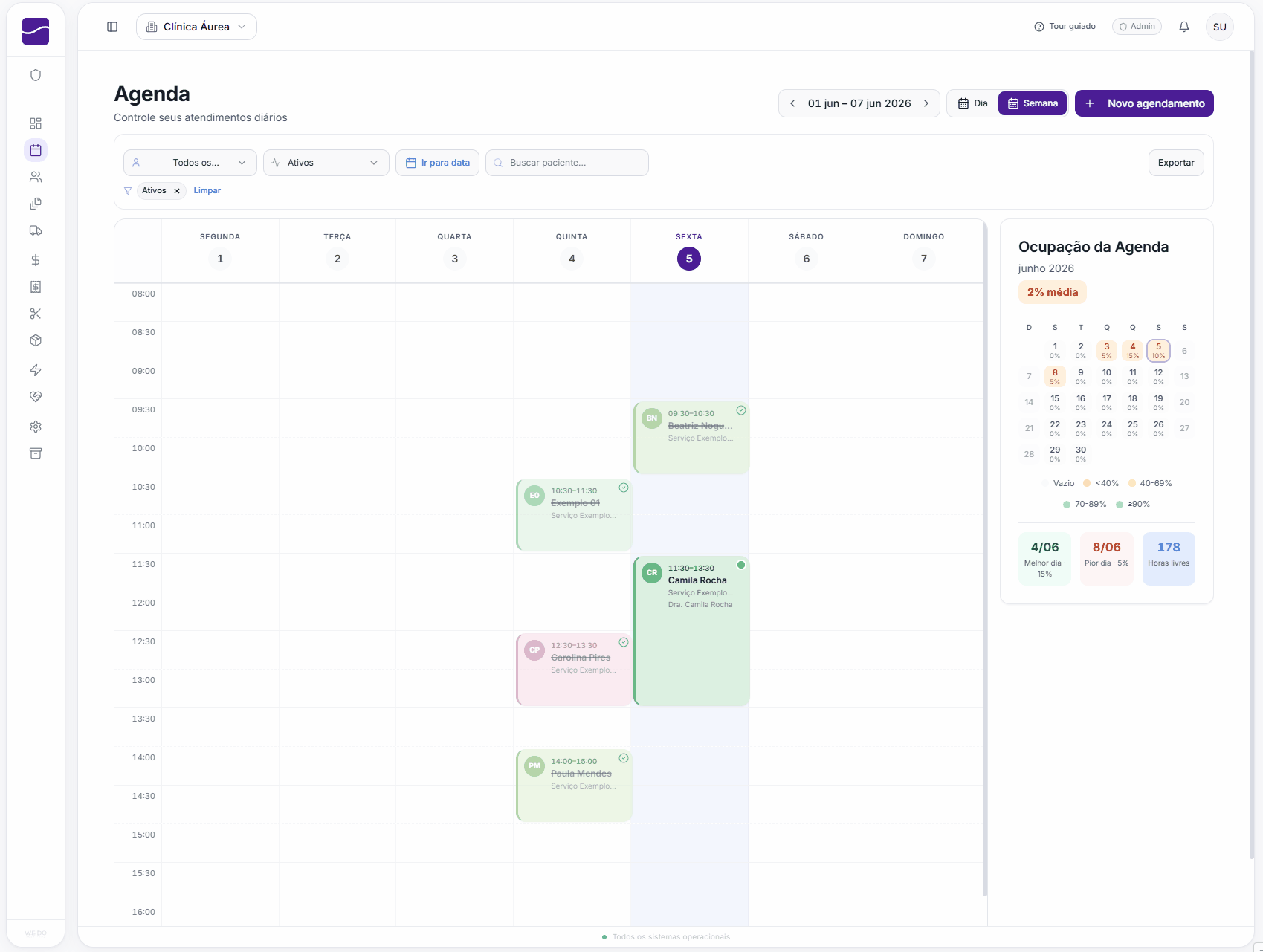Open Beatriz Nogu... 09:30 appointment
Screen dimensions: 1263x952
pos(691,438)
